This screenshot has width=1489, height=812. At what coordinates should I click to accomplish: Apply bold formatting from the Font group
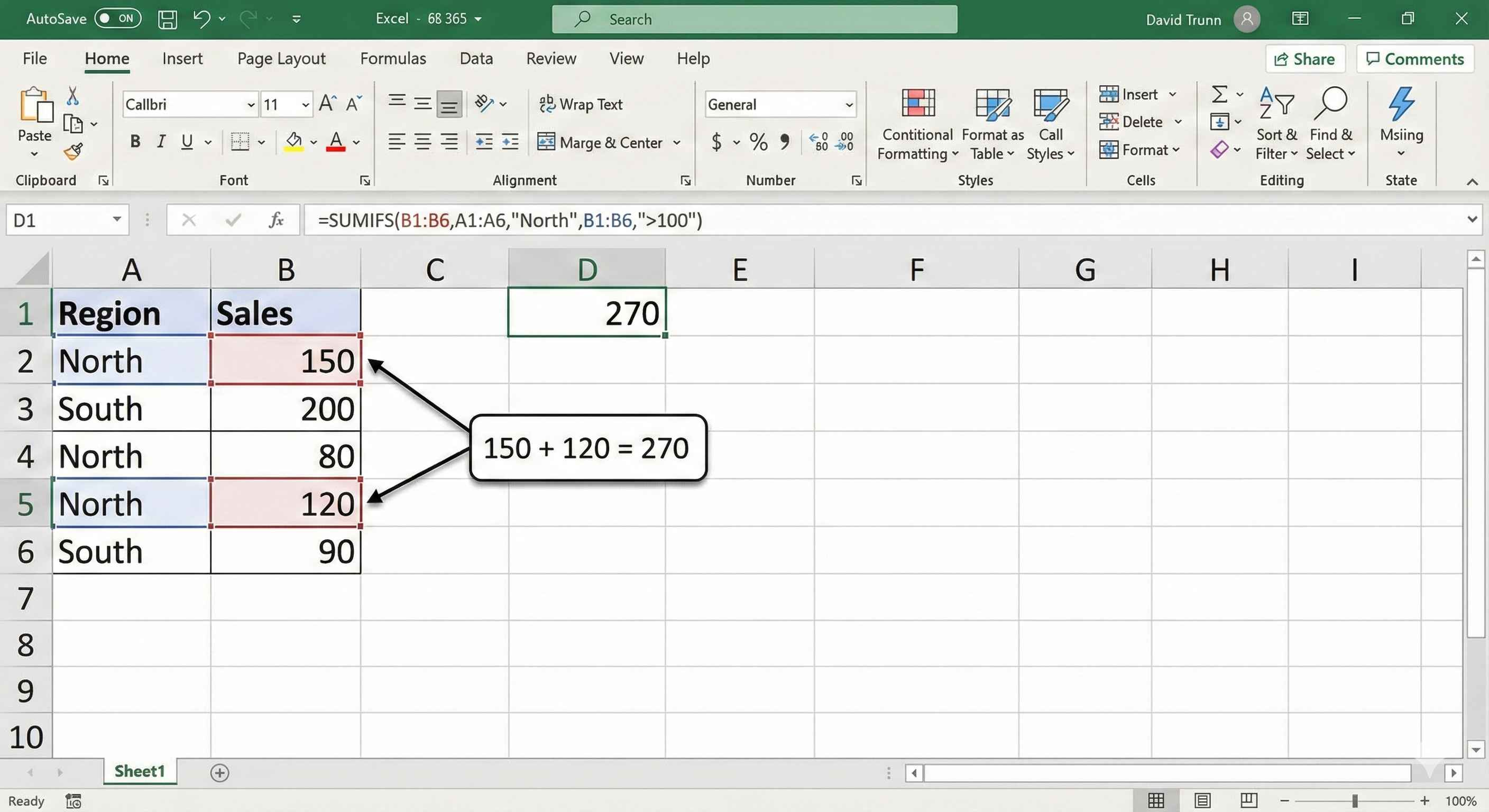(135, 142)
